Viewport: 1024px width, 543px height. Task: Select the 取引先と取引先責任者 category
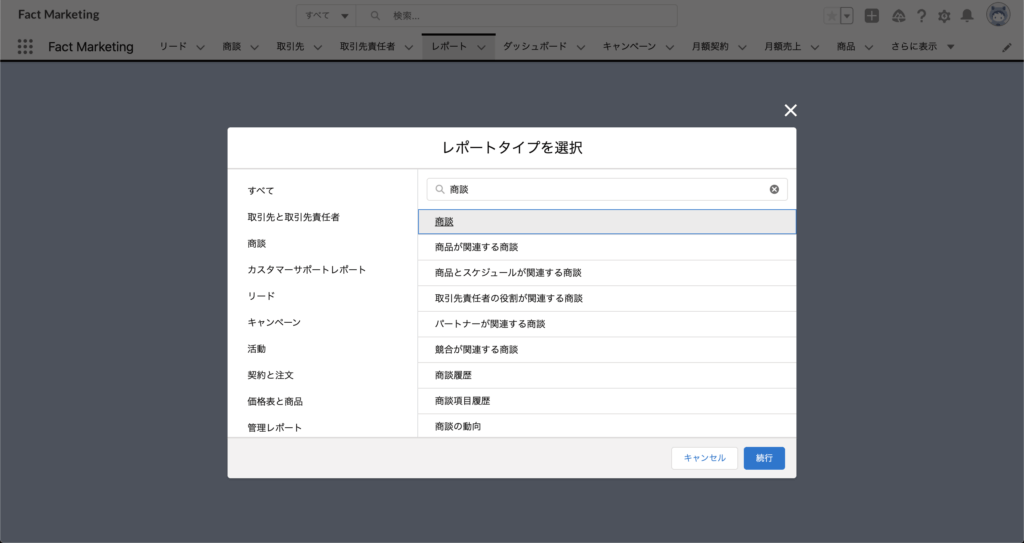(293, 217)
